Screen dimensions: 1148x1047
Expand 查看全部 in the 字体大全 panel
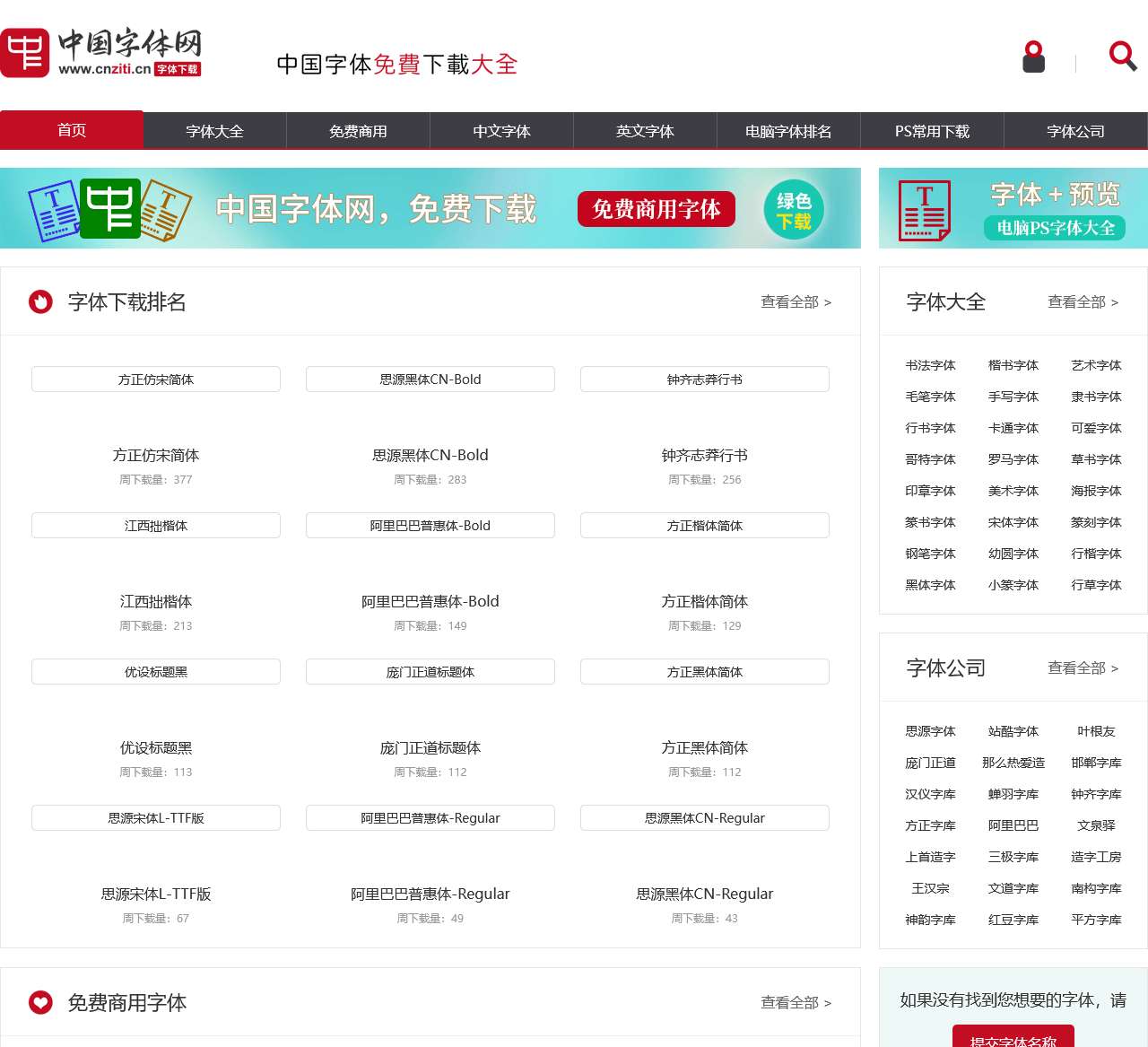tap(1083, 302)
